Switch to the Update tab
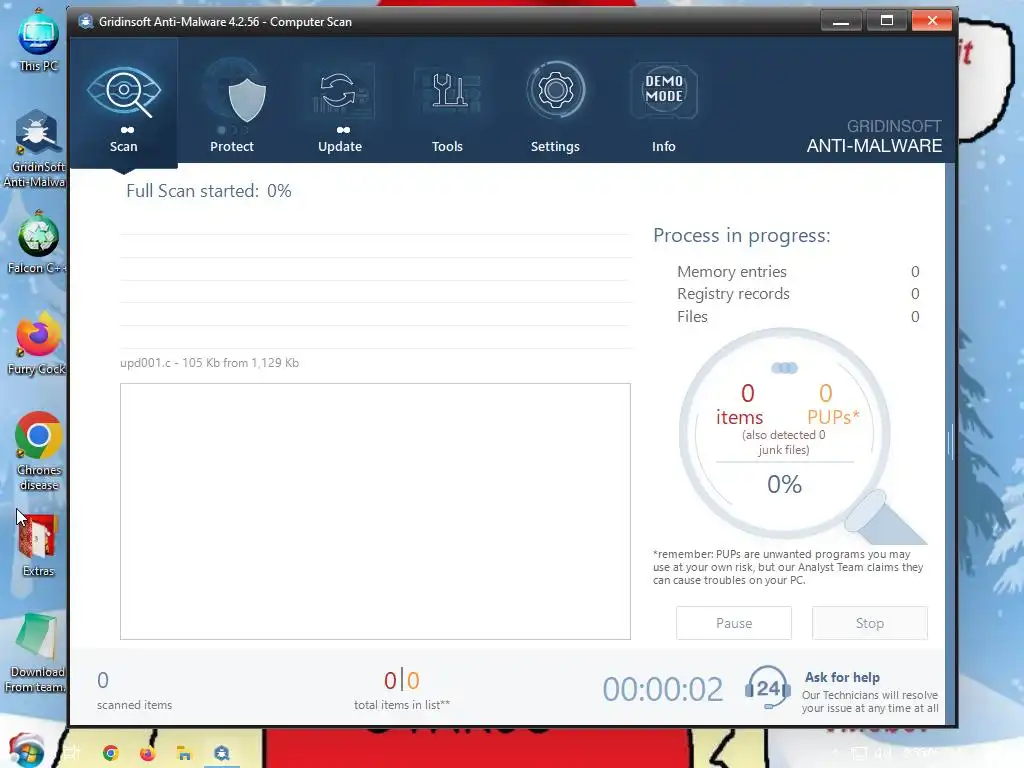The width and height of the screenshot is (1024, 768). (340, 104)
